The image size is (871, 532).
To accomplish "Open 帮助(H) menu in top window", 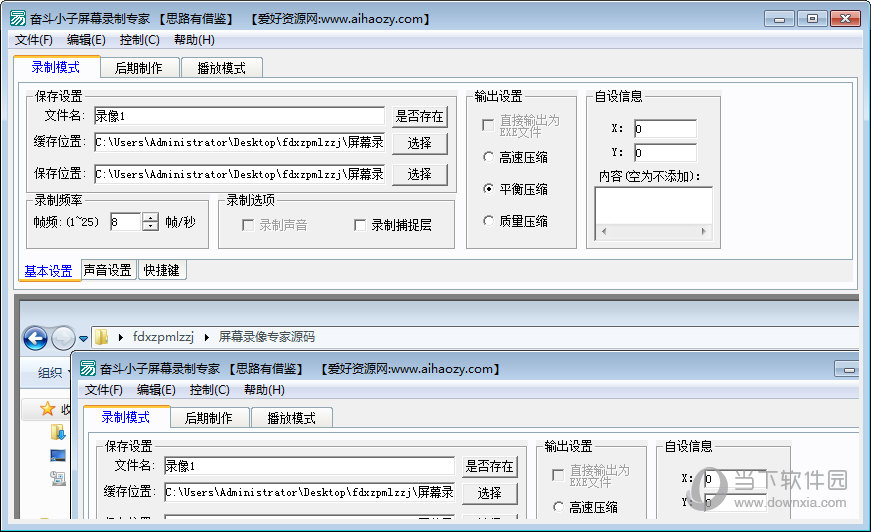I will point(194,40).
